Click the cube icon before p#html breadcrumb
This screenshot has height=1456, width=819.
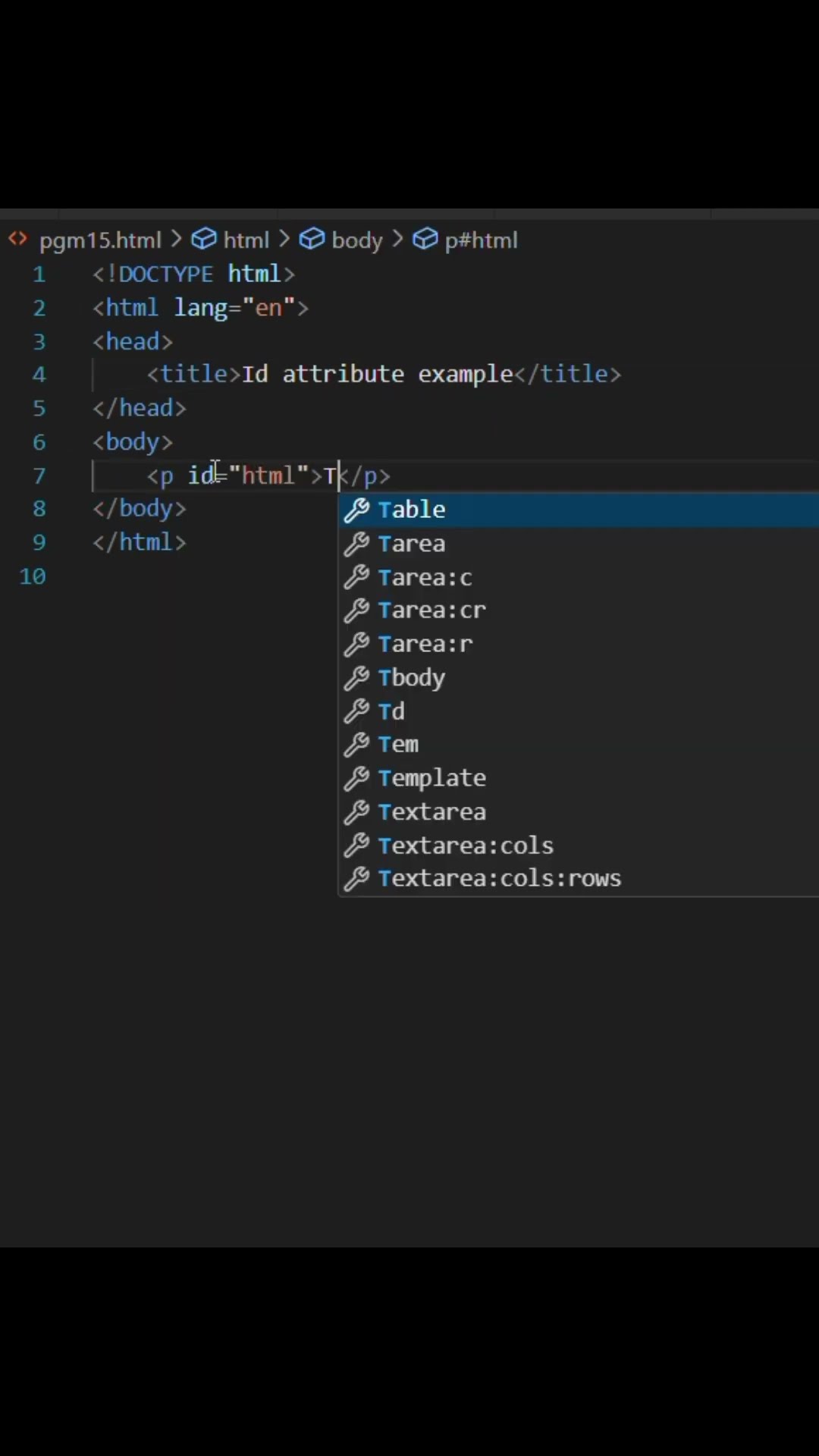point(425,240)
